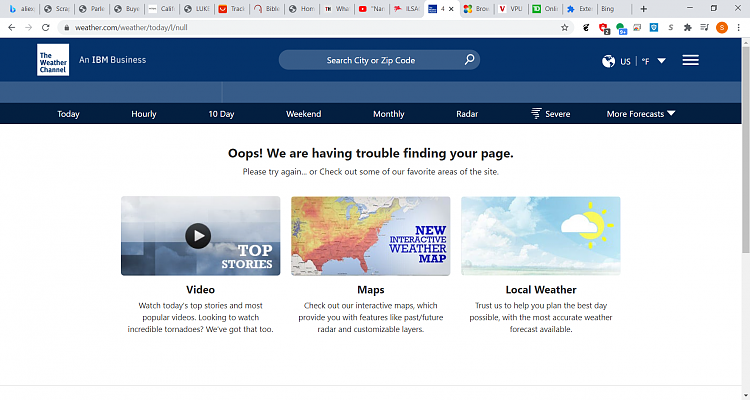Click the address bar URL
Viewport: 750px width, 400px height.
tap(131, 28)
